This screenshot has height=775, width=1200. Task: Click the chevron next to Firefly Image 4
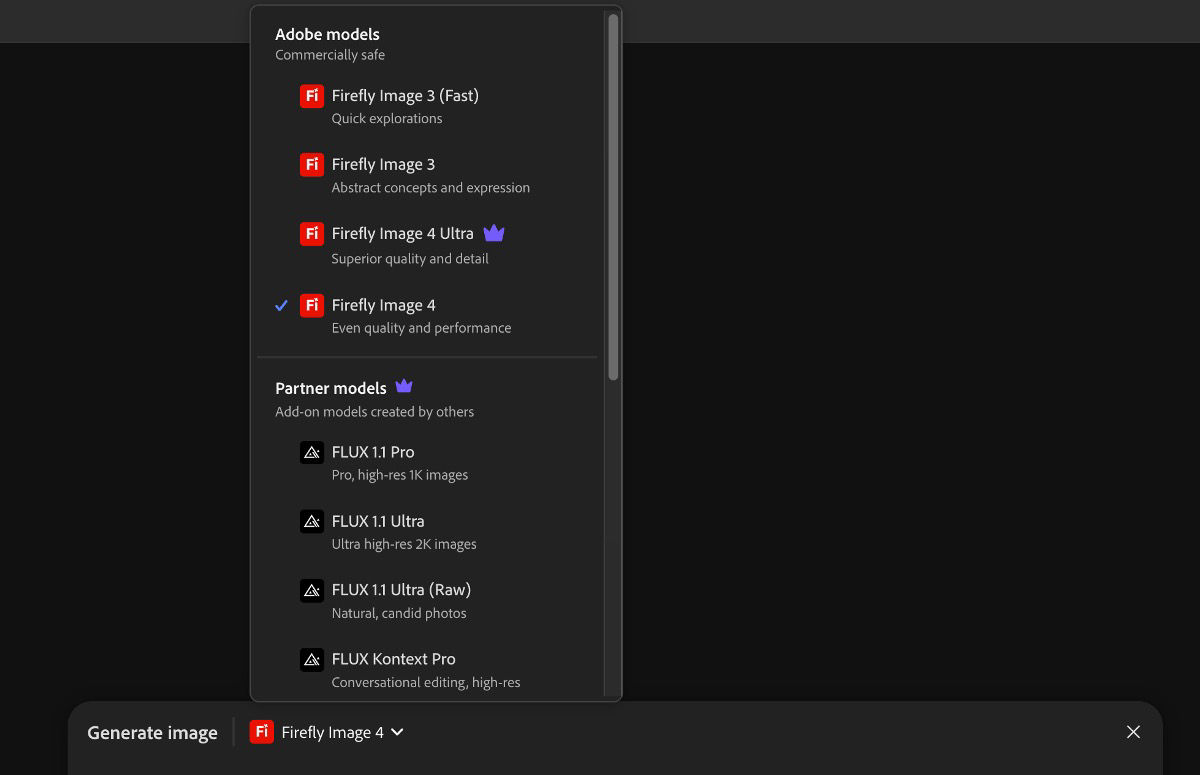coord(397,732)
